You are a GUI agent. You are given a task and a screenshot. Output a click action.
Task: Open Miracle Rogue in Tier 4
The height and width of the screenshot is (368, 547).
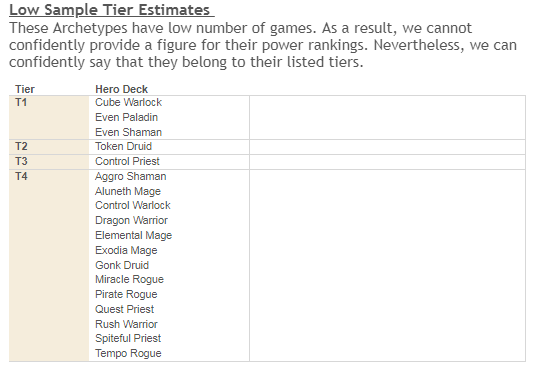[x=129, y=279]
